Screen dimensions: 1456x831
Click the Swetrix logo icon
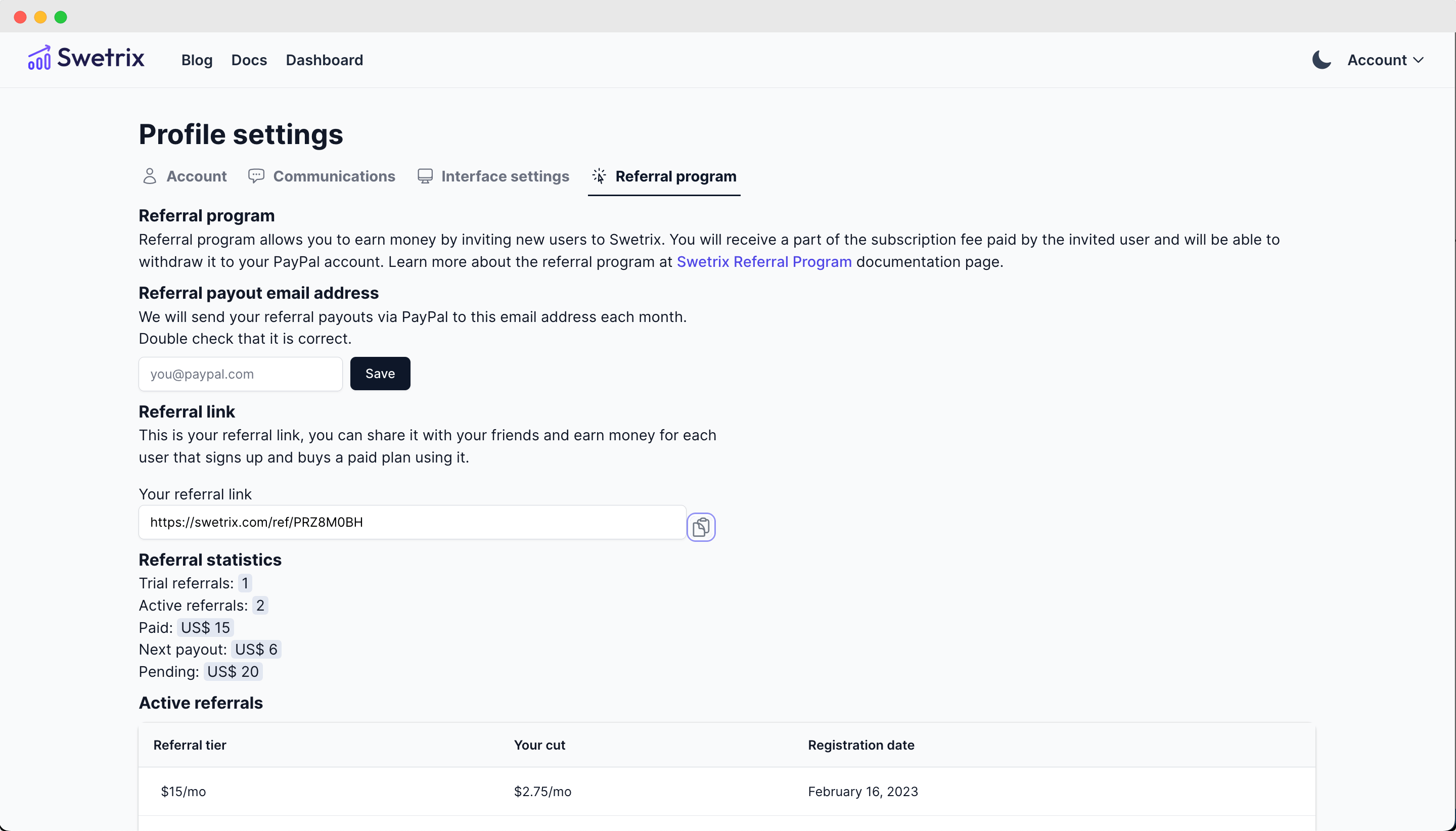click(x=39, y=58)
